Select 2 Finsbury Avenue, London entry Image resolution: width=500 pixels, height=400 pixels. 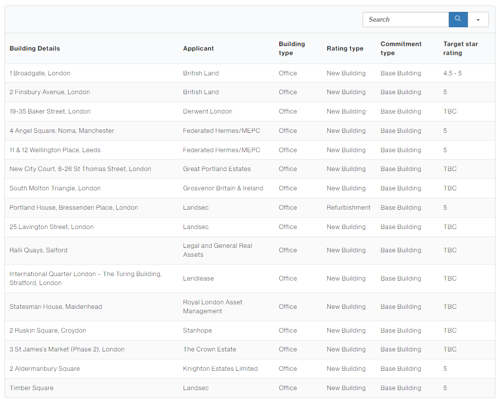[250, 92]
